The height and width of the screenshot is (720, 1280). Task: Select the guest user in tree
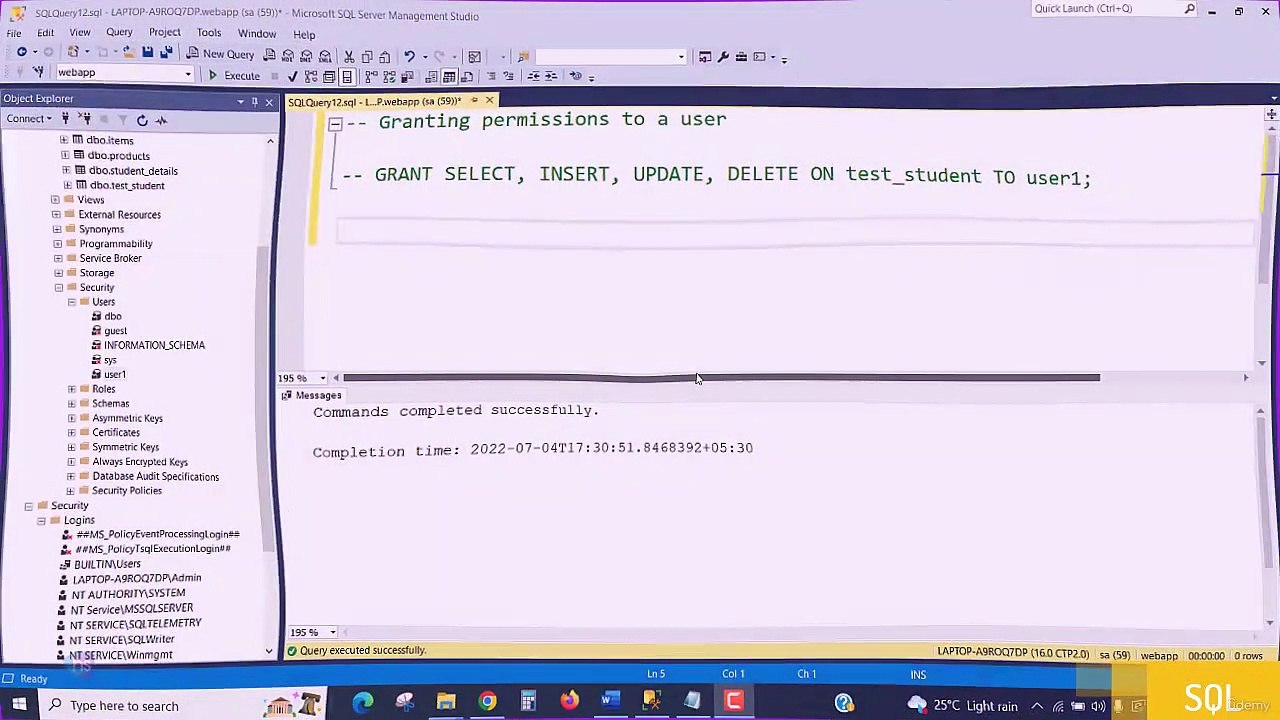115,331
